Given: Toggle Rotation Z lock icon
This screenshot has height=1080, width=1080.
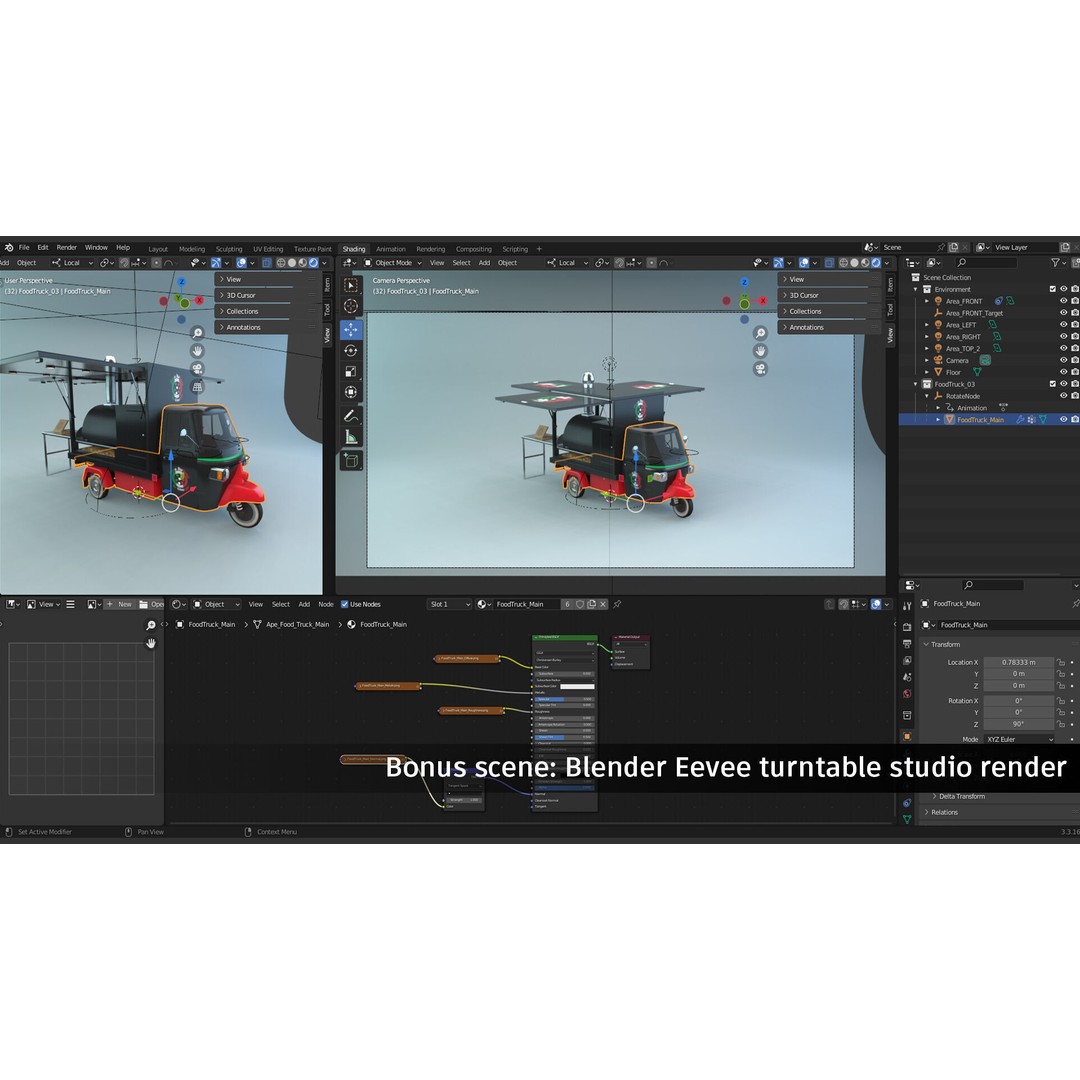Looking at the screenshot, I should click(1061, 724).
